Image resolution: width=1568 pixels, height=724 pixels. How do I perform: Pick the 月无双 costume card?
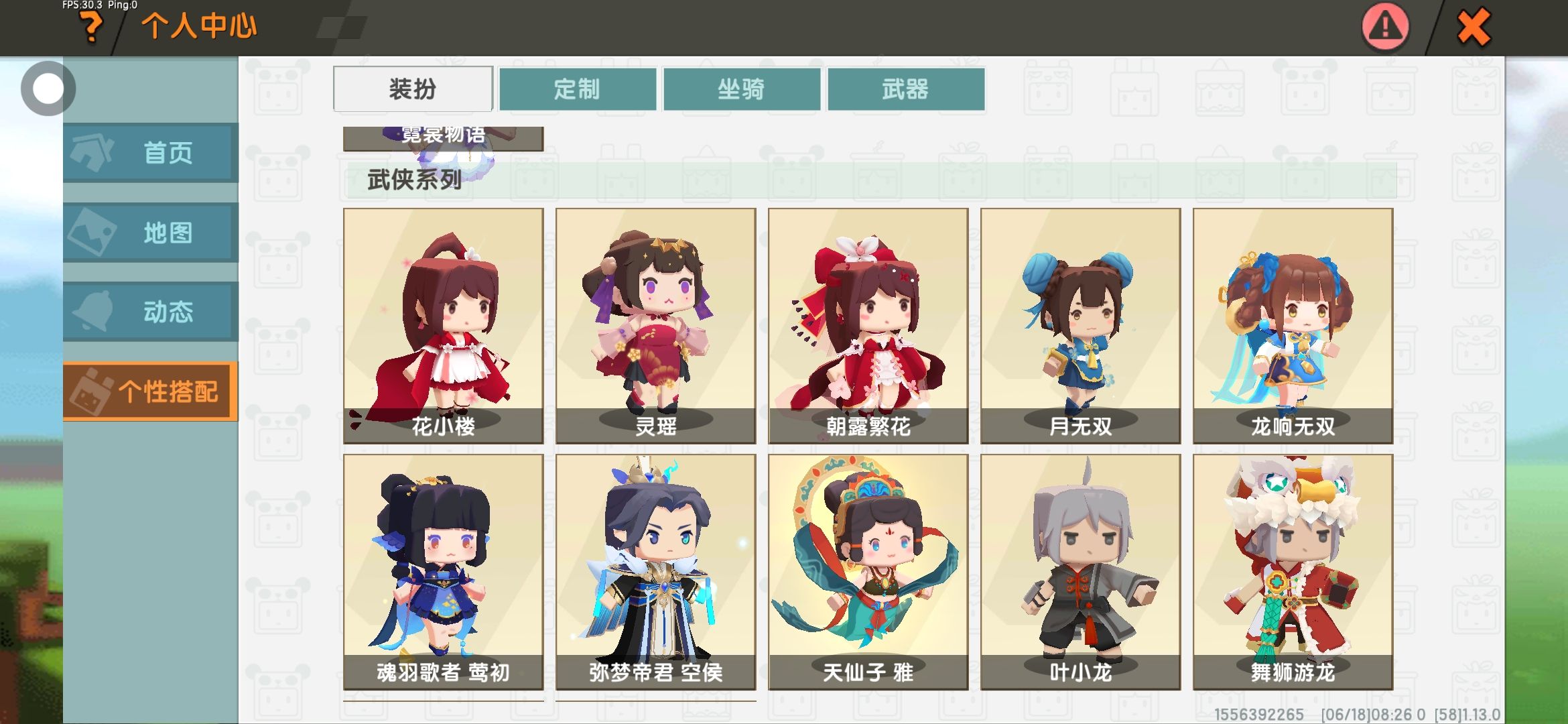coord(1080,326)
